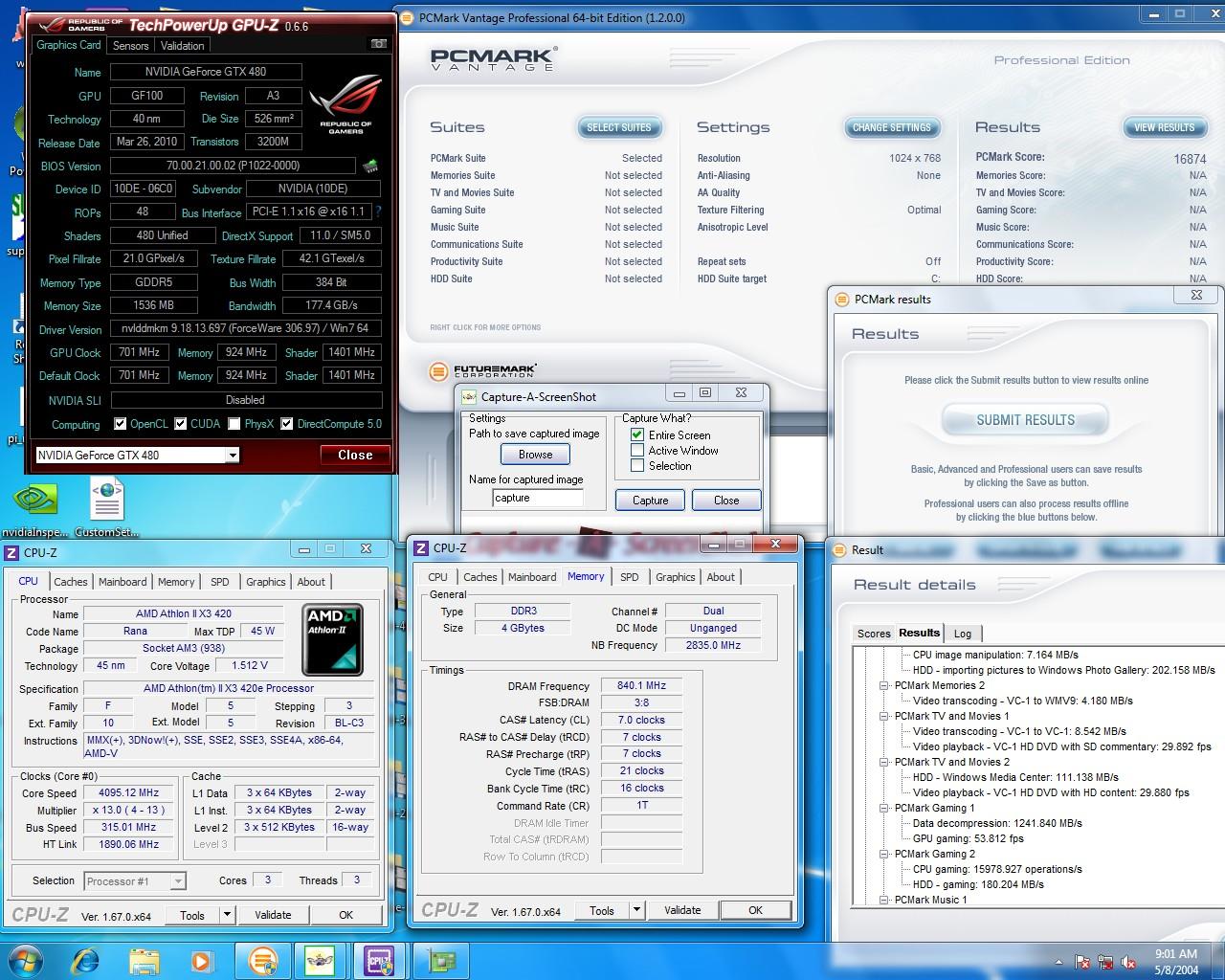
Task: Toggle the DirectCompute 5.0 checkbox
Action: (x=286, y=424)
